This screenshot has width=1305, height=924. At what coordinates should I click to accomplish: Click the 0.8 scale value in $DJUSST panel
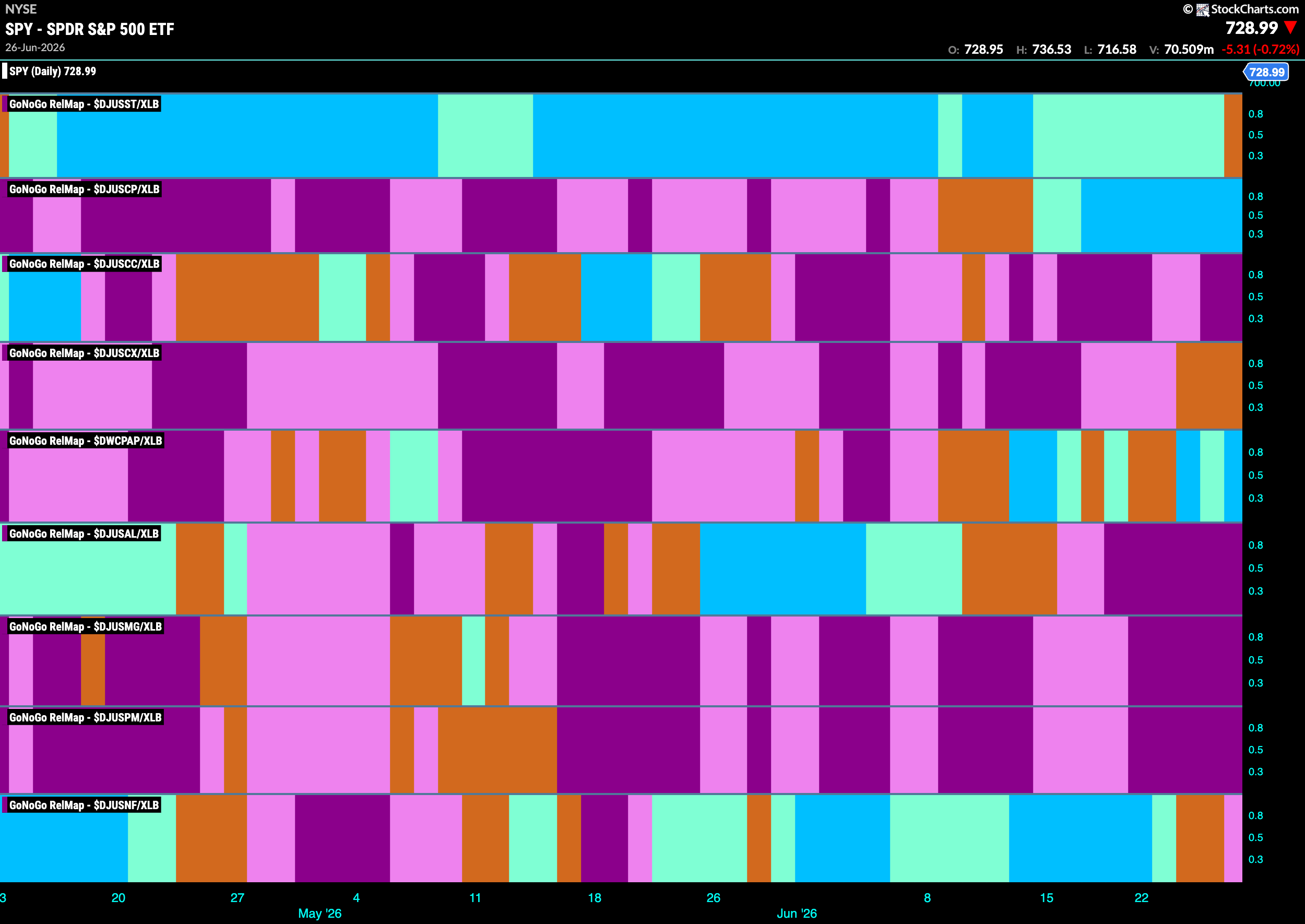click(x=1255, y=114)
